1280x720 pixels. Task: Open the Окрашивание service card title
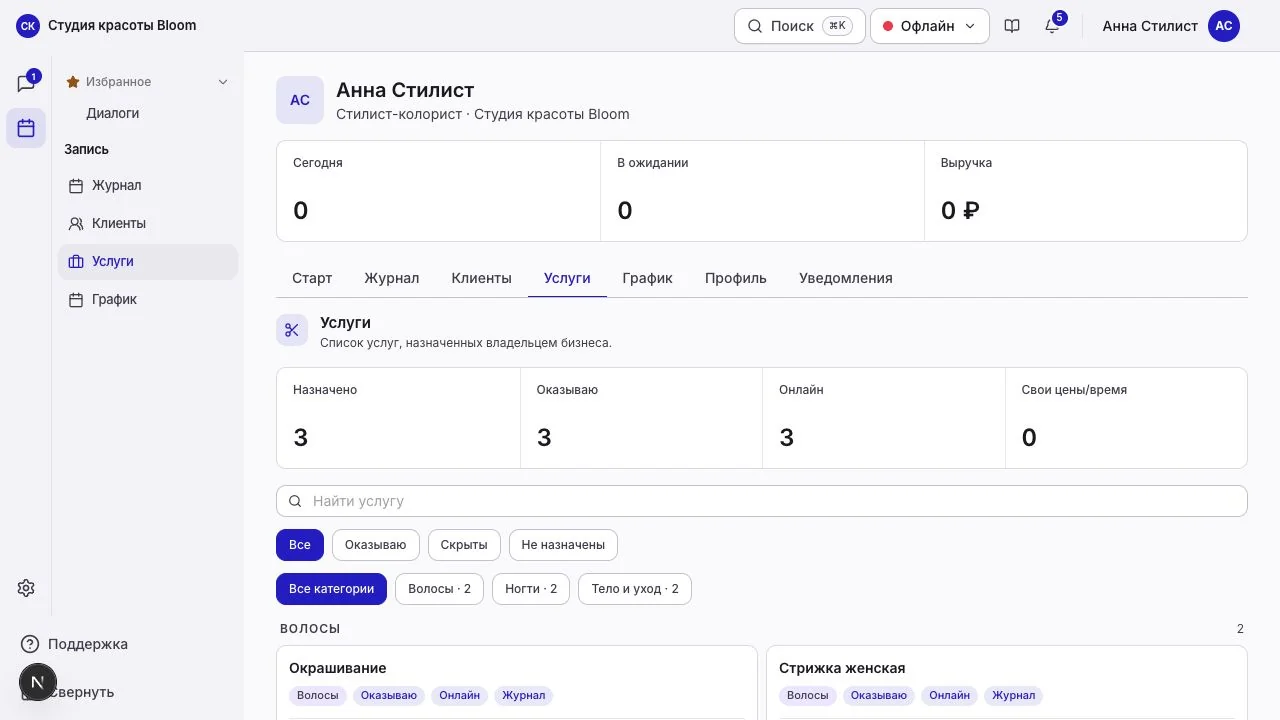pyautogui.click(x=338, y=668)
